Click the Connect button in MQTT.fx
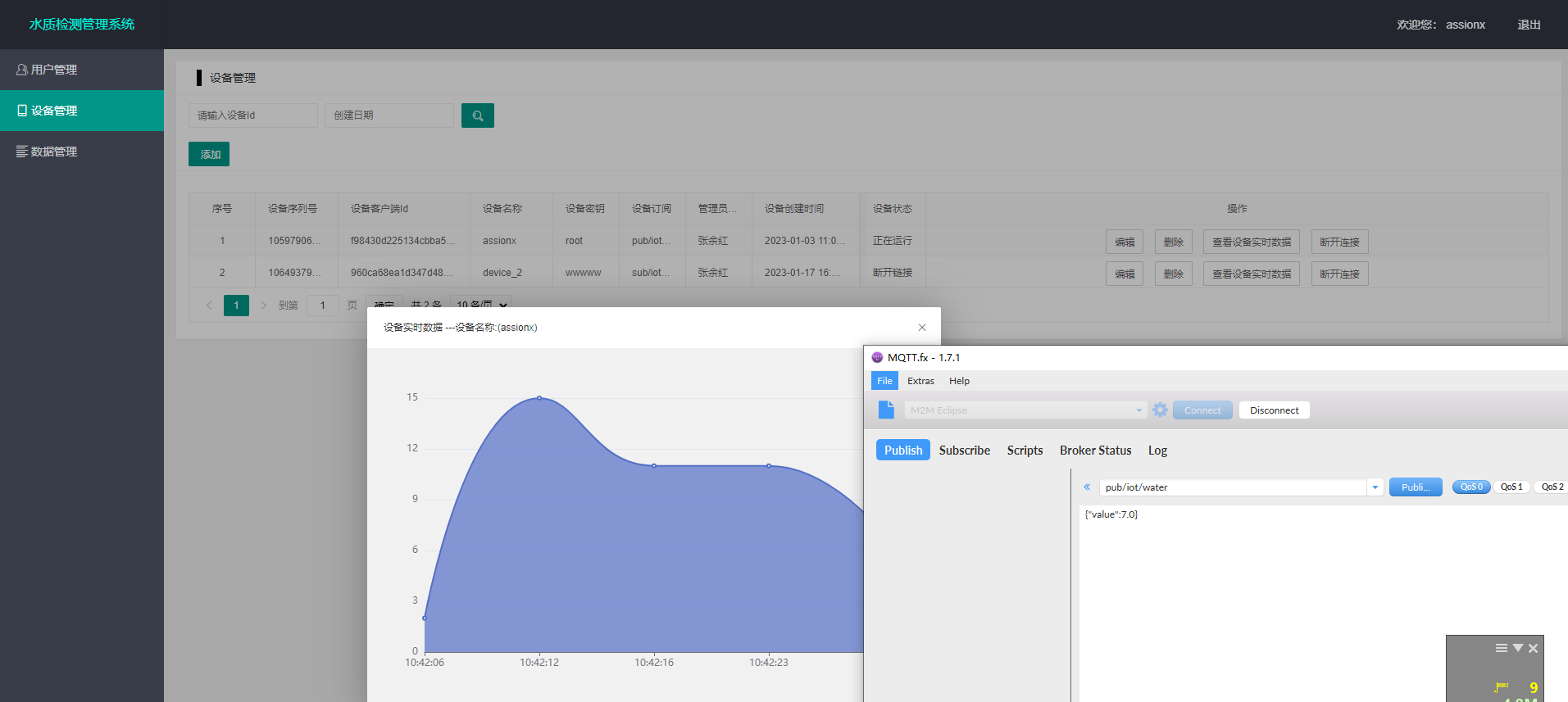This screenshot has height=702, width=1568. tap(1202, 410)
